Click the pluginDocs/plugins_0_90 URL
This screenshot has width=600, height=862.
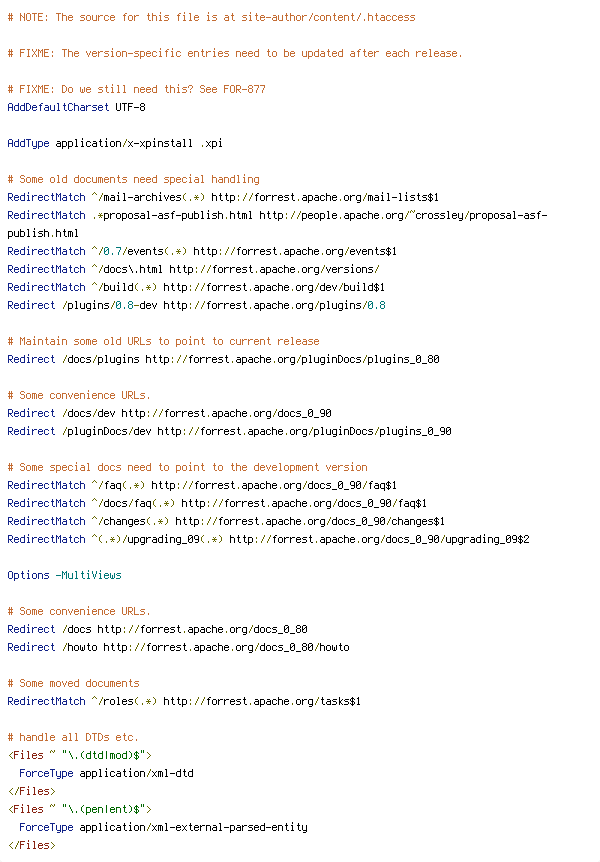(304, 432)
